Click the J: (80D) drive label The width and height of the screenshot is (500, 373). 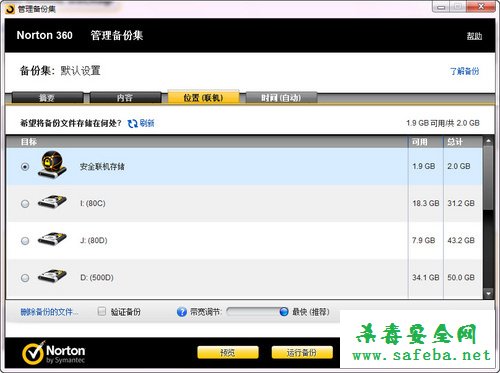[x=94, y=240]
